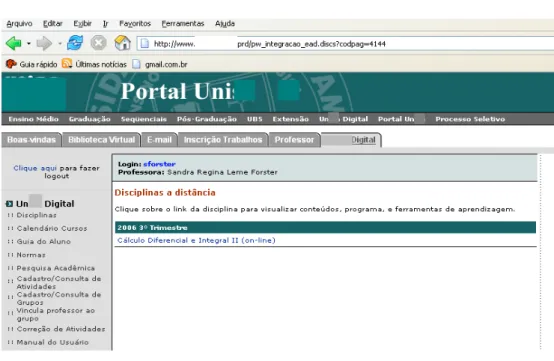Open Manual do Usuário in sidebar
The height and width of the screenshot is (361, 554).
coord(53,342)
